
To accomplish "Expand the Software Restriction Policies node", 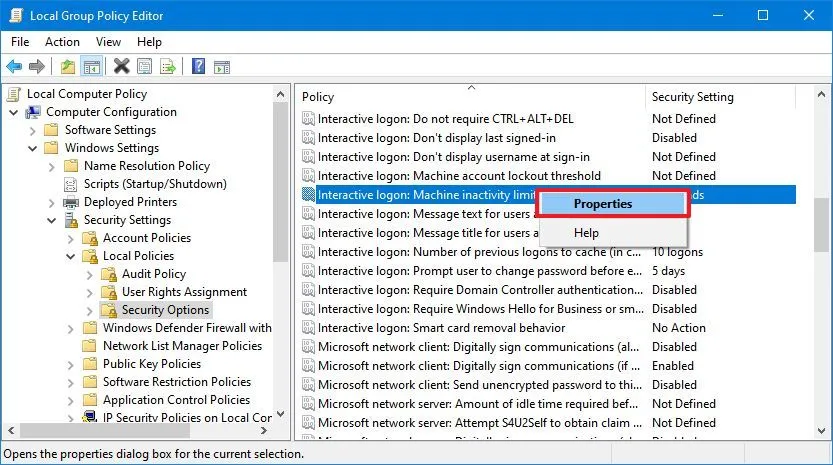I will pos(71,383).
